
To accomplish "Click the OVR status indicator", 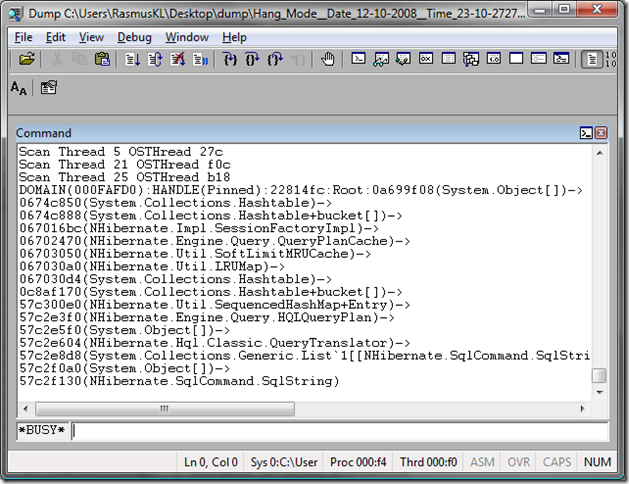I will (518, 462).
